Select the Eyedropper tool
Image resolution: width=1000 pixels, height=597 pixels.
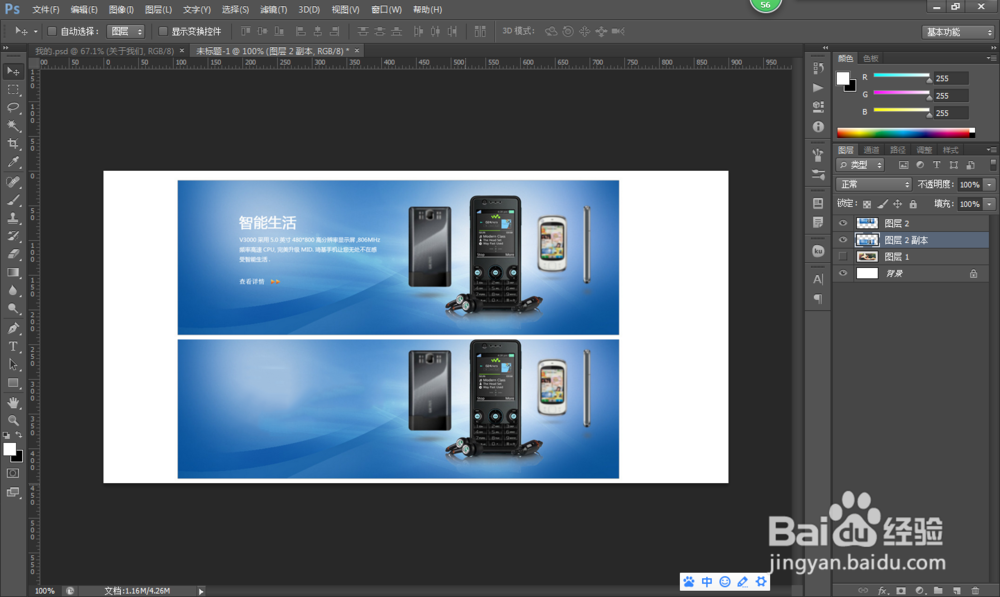tap(13, 162)
